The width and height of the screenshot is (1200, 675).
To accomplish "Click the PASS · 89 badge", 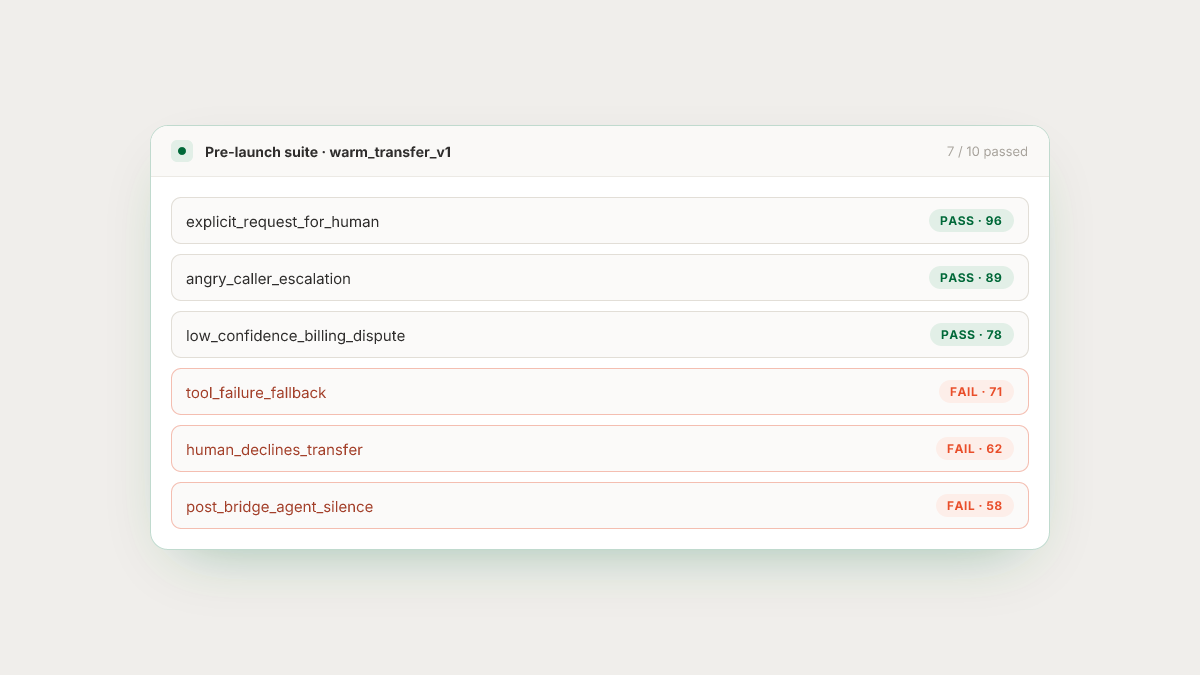I will (x=971, y=278).
